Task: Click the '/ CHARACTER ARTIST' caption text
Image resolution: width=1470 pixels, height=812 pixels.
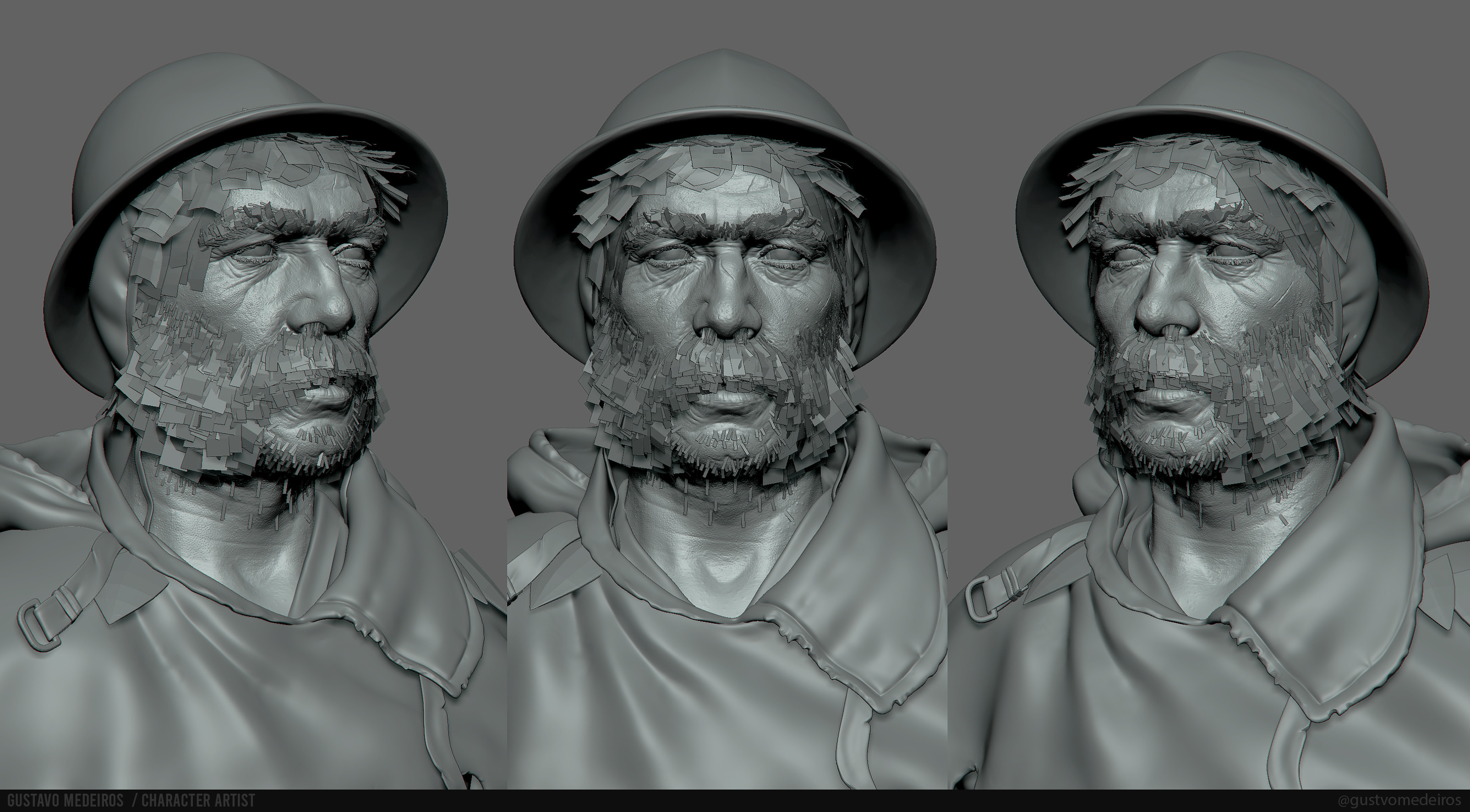Action: tap(193, 801)
